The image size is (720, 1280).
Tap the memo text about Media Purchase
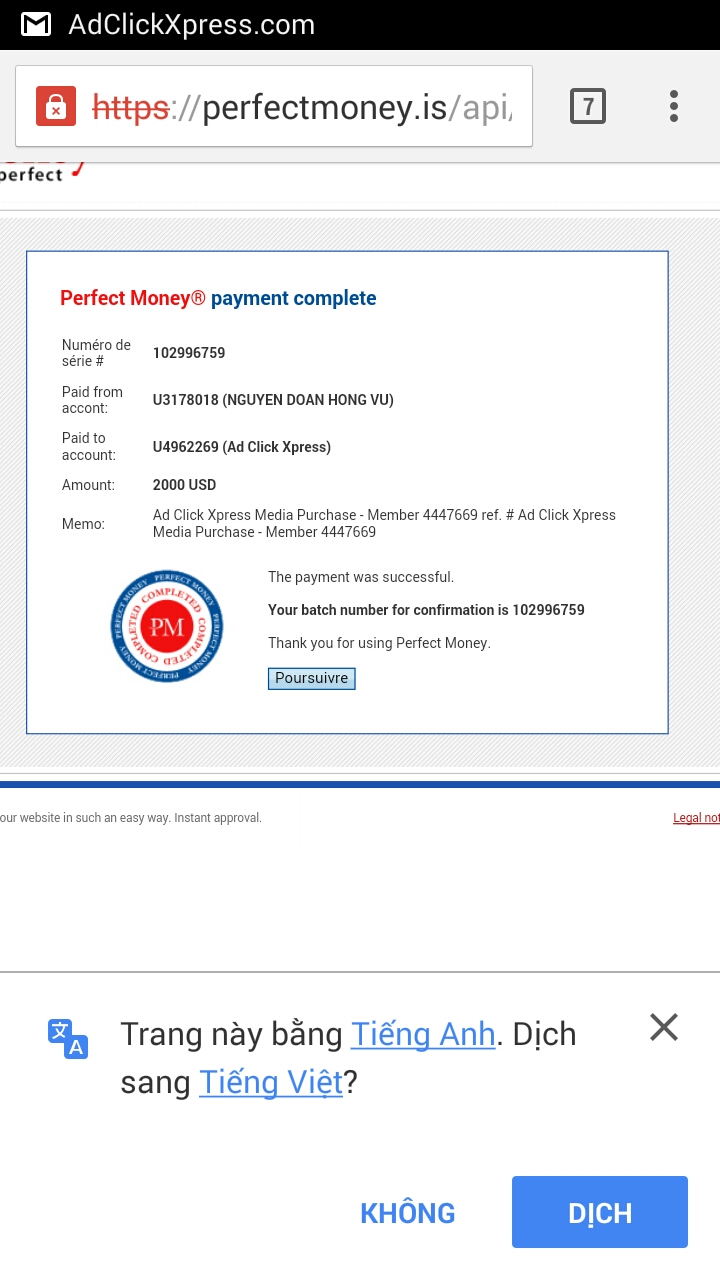click(x=384, y=524)
